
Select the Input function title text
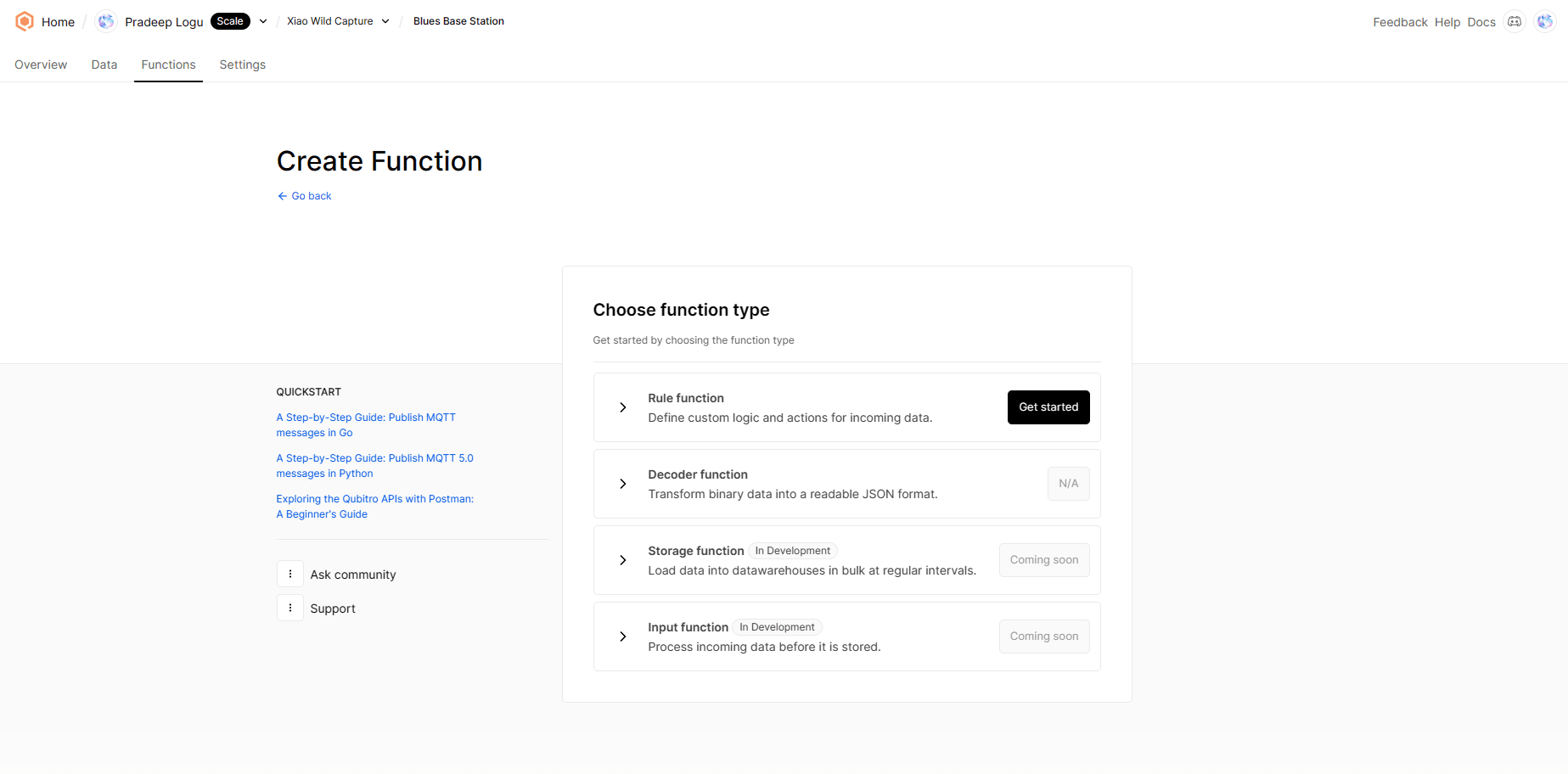click(x=688, y=627)
